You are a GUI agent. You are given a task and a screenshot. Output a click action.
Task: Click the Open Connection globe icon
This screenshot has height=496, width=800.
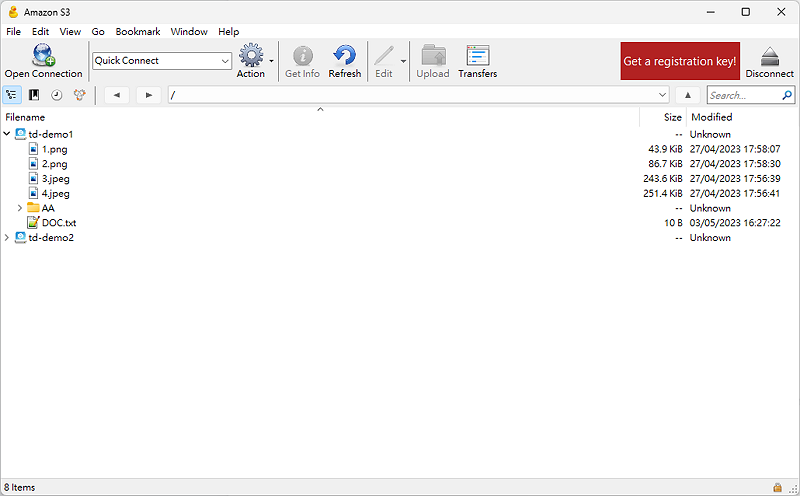[x=44, y=55]
